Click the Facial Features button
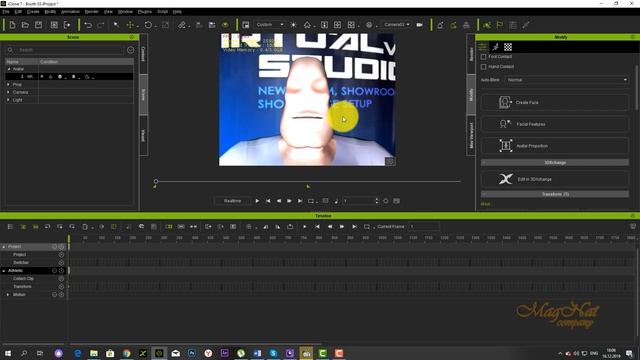Viewport: 640px width, 360px height. coord(555,124)
